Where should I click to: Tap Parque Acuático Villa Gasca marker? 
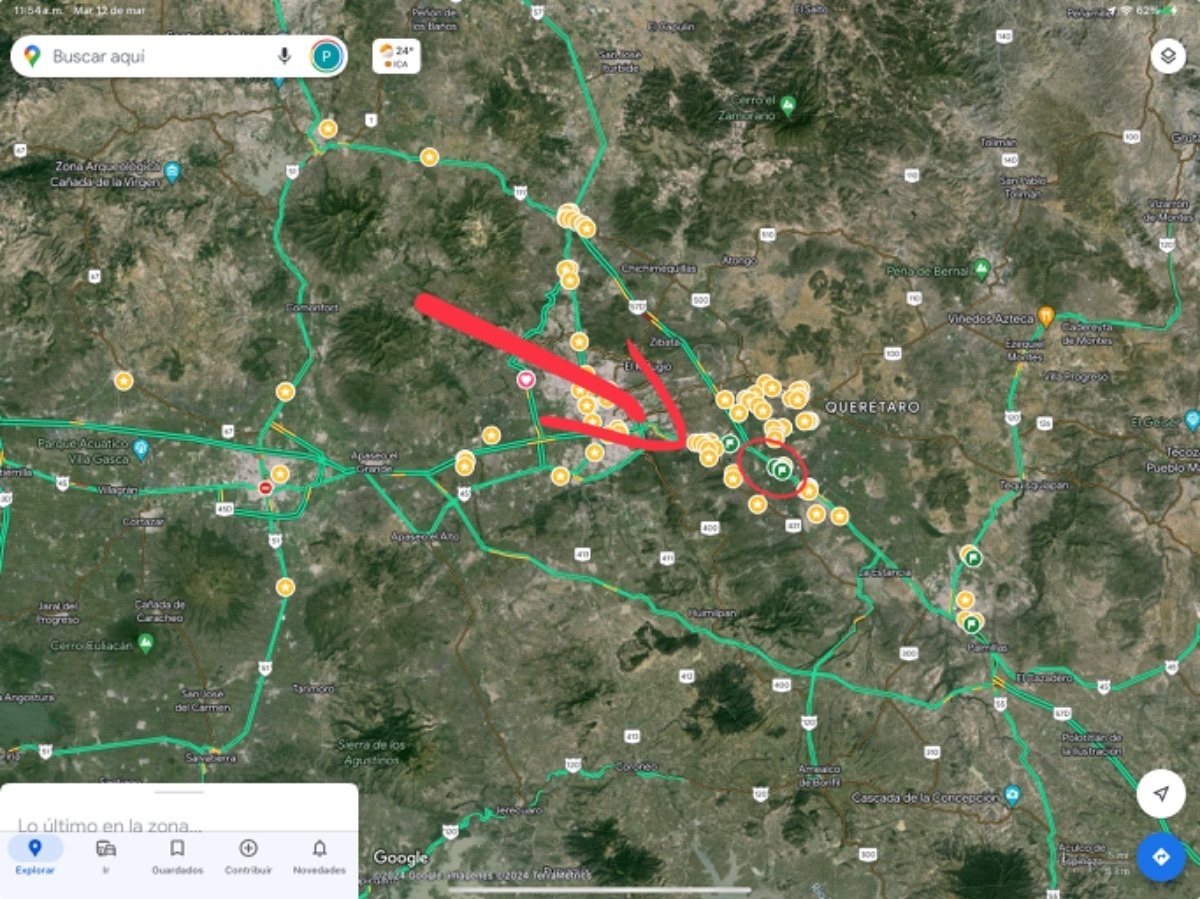(141, 449)
